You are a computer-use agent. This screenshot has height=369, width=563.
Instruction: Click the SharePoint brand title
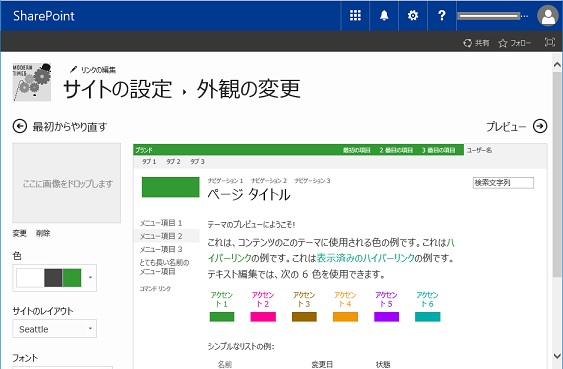(x=44, y=16)
